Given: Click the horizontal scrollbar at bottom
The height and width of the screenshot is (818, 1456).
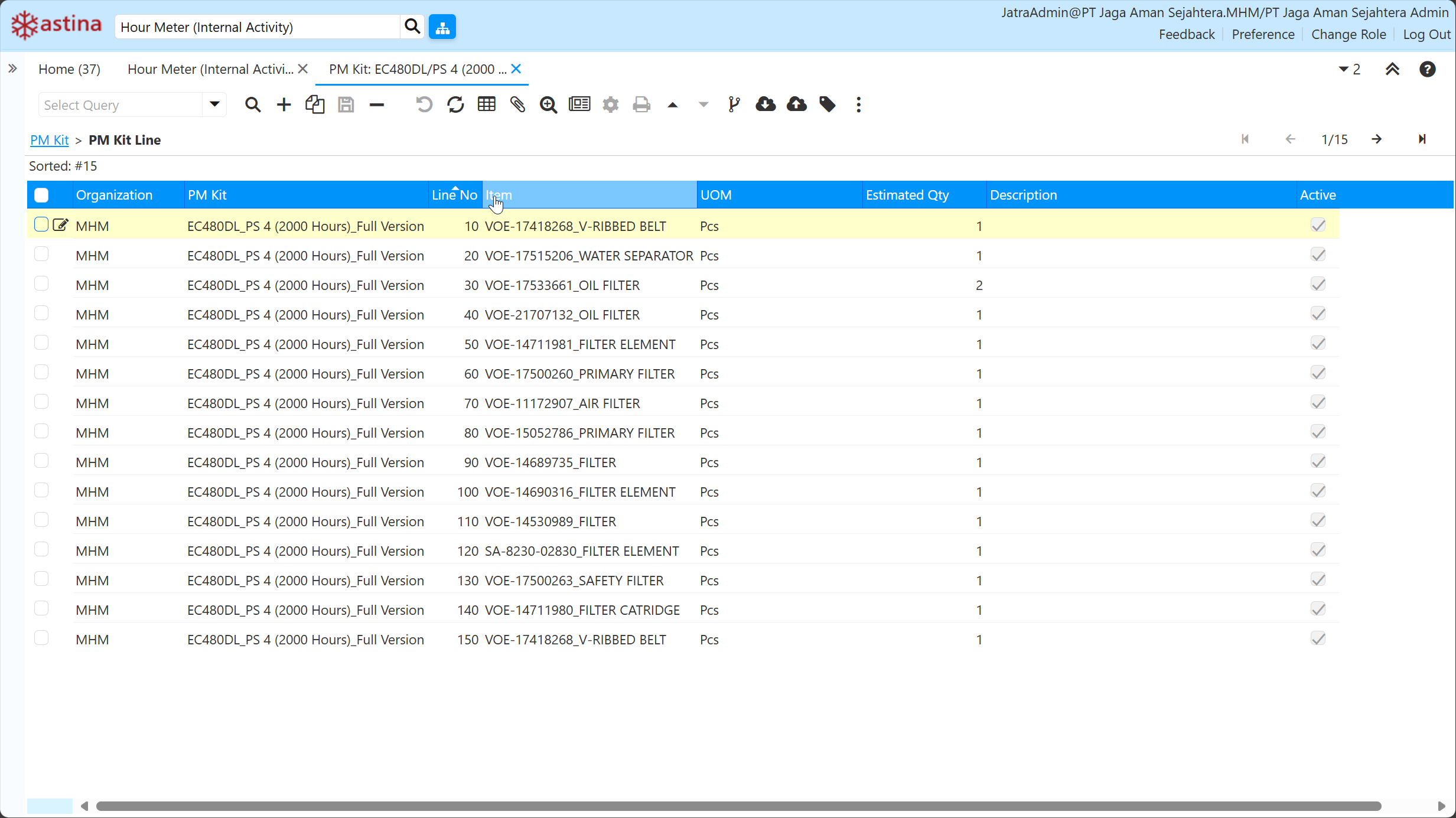Looking at the screenshot, I should point(738,806).
